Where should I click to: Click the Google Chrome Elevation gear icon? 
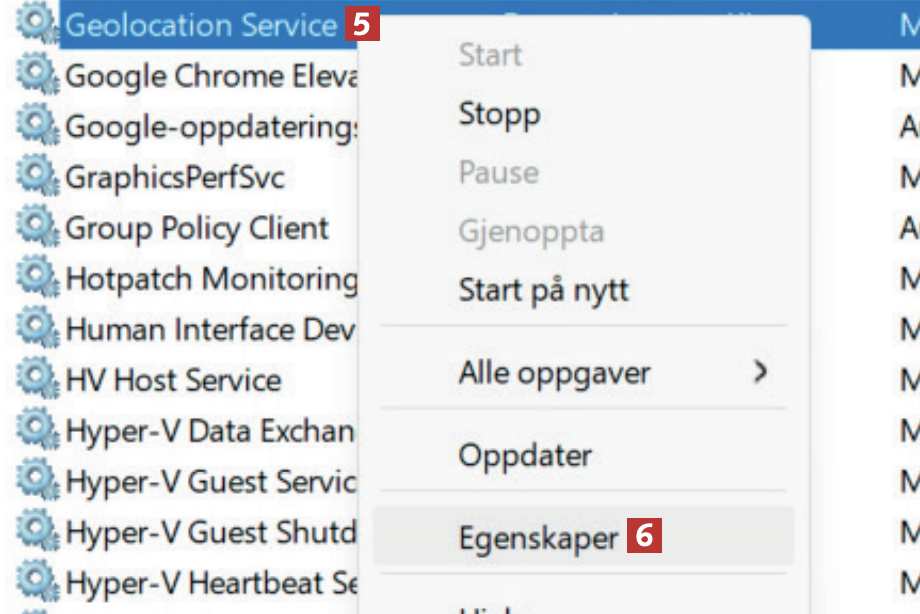[x=37, y=75]
